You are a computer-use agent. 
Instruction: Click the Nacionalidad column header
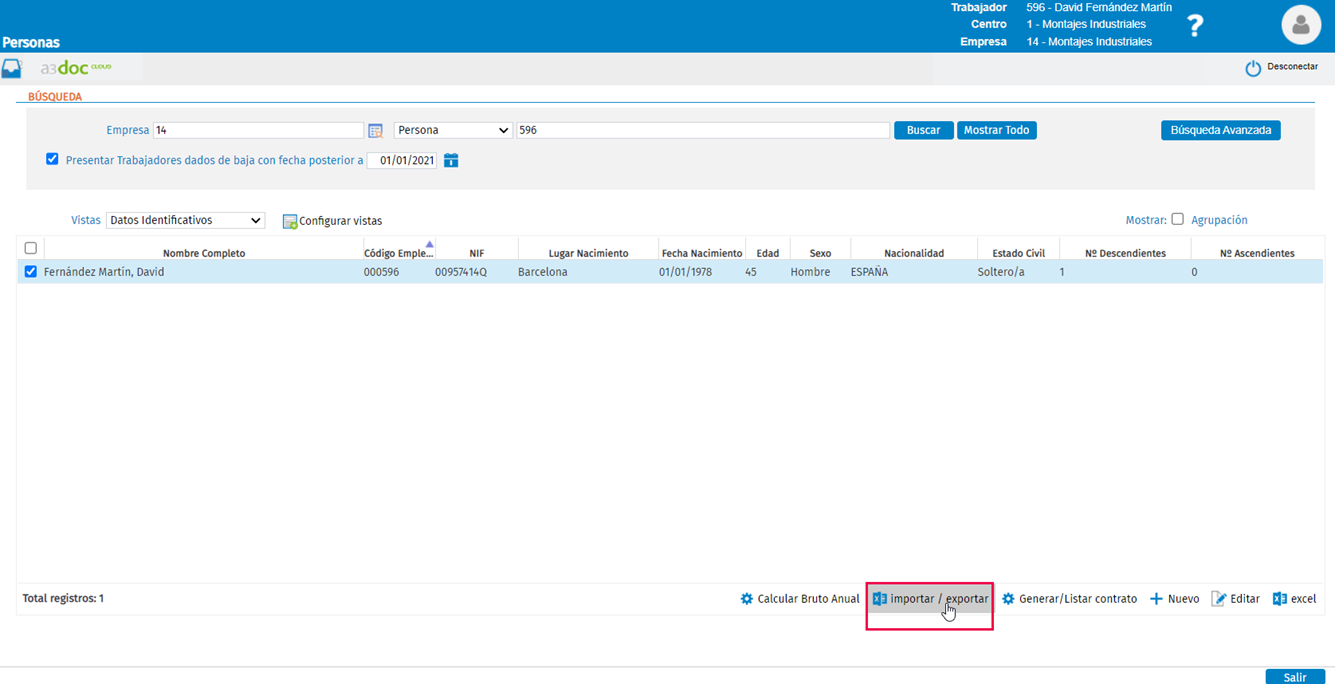(x=914, y=253)
